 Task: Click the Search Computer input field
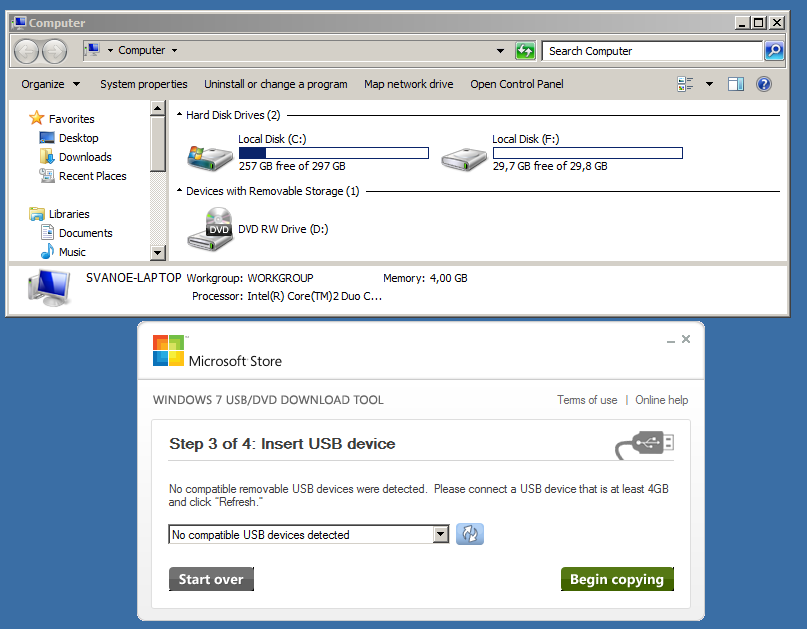[652, 51]
